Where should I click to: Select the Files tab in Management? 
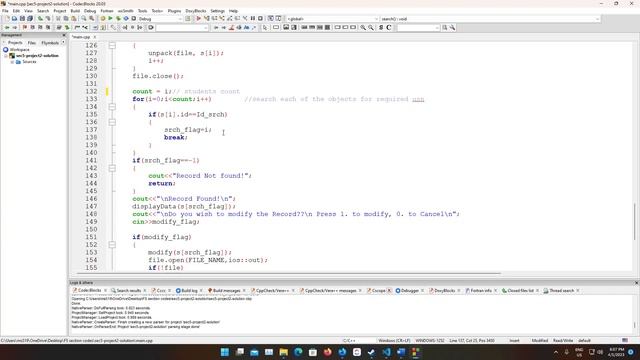[x=31, y=42]
